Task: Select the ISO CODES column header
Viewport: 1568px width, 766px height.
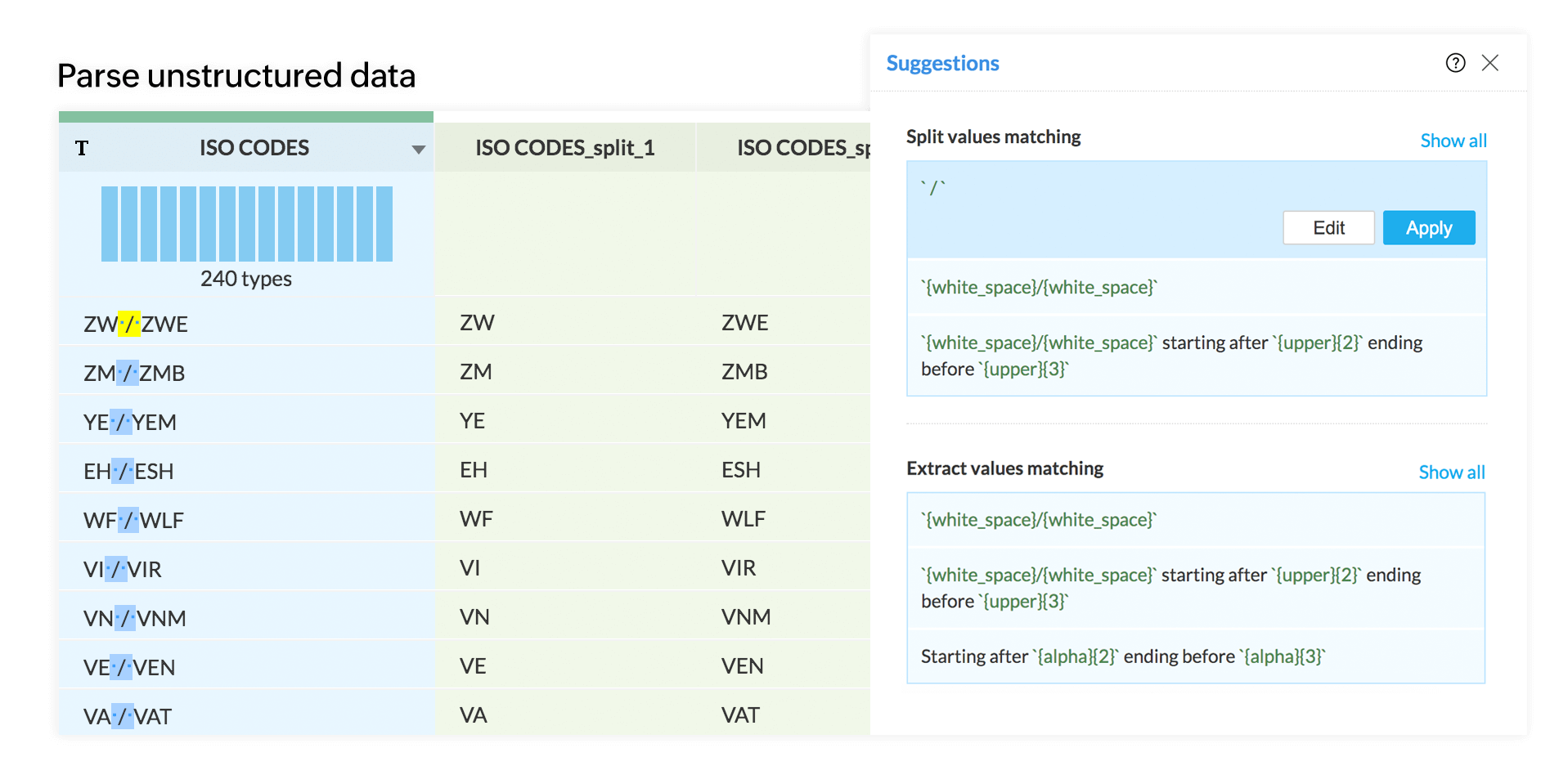Action: [x=254, y=148]
